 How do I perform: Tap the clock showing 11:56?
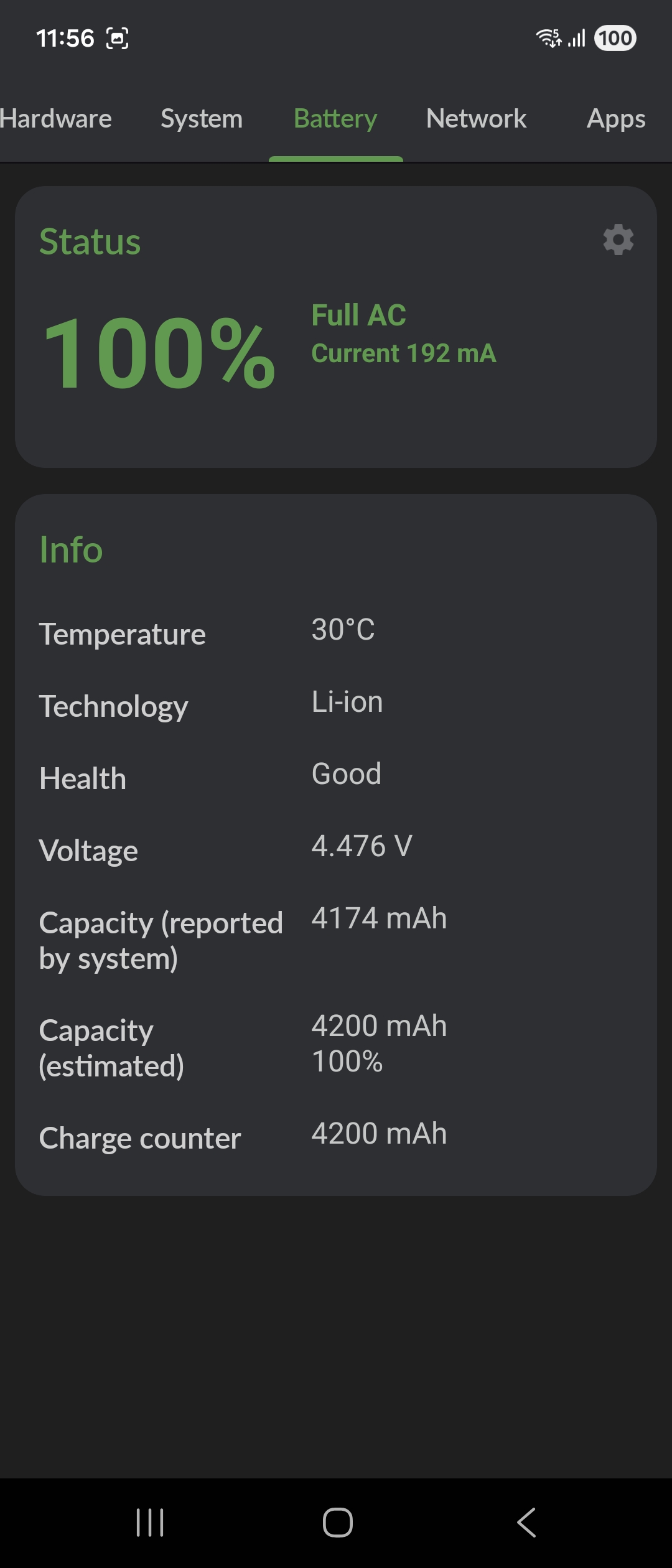65,39
